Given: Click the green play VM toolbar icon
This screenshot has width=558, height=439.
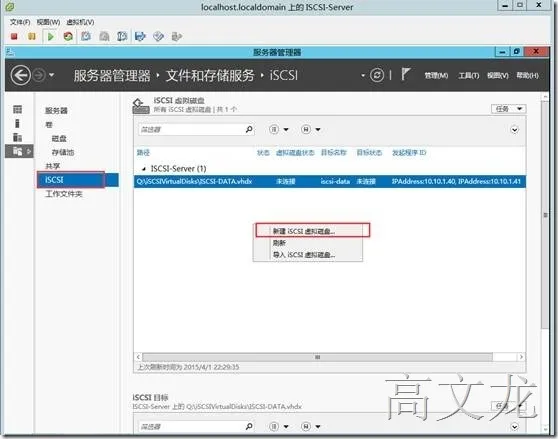Looking at the screenshot, I should (51, 36).
